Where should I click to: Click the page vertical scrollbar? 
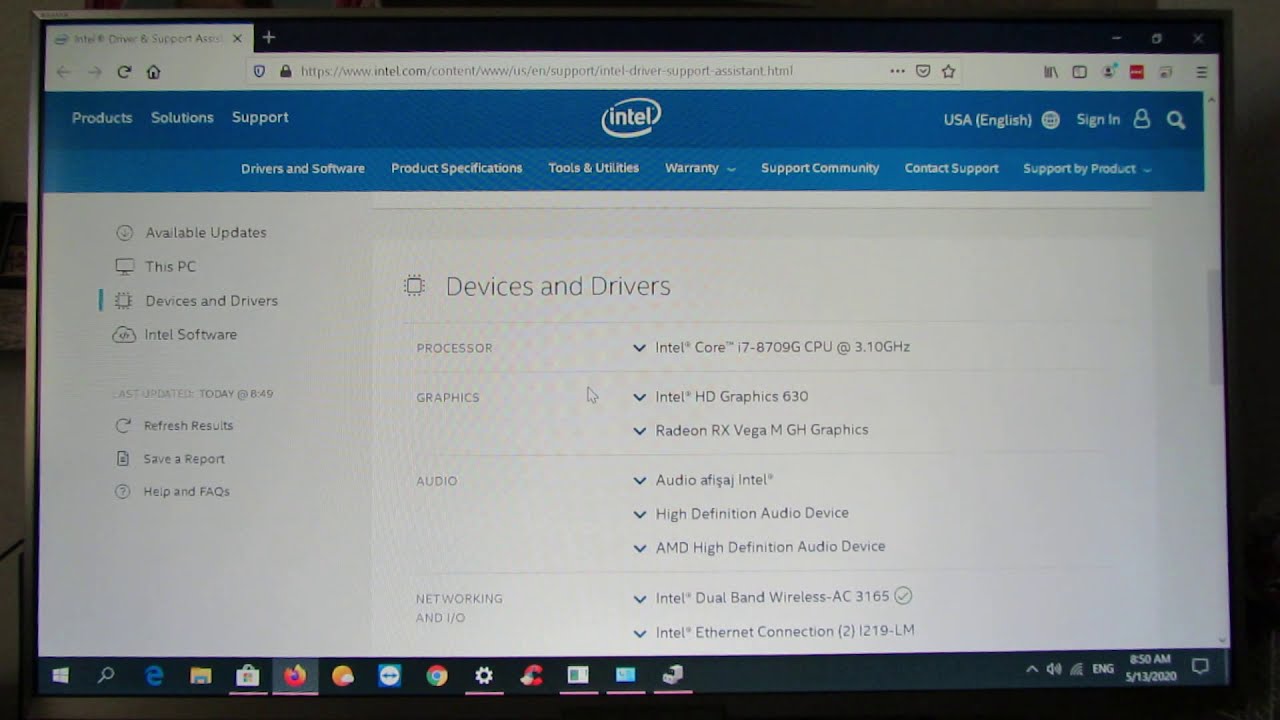[x=1215, y=325]
